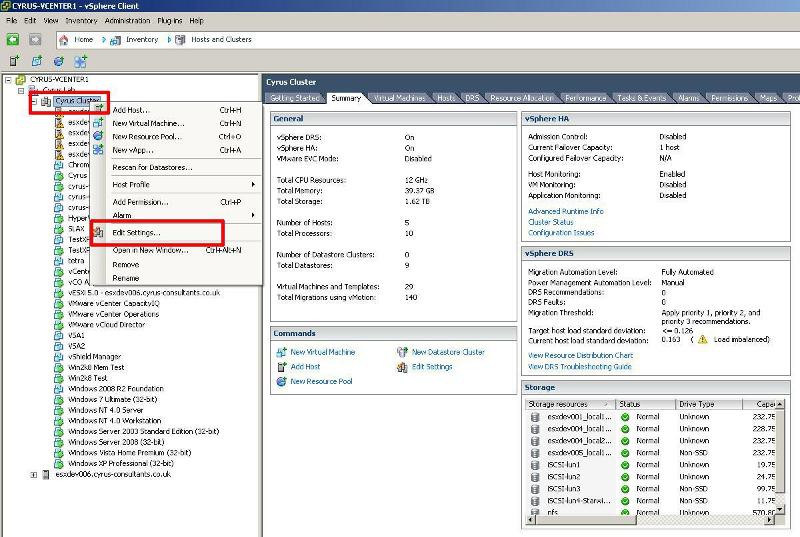Click the New Resource Pool toolbar icon
The image size is (800, 537).
click(x=59, y=61)
